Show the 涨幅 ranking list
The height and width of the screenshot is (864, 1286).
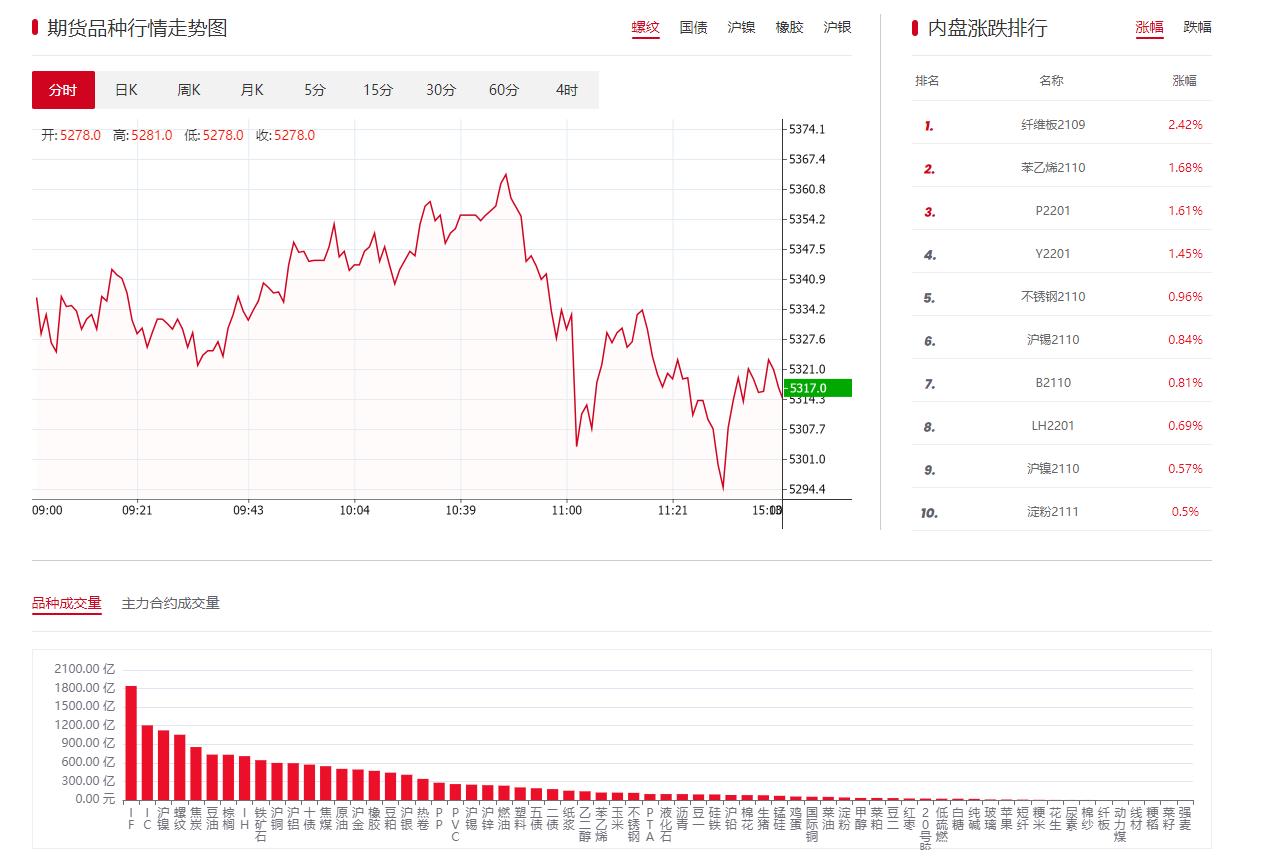pos(1150,28)
